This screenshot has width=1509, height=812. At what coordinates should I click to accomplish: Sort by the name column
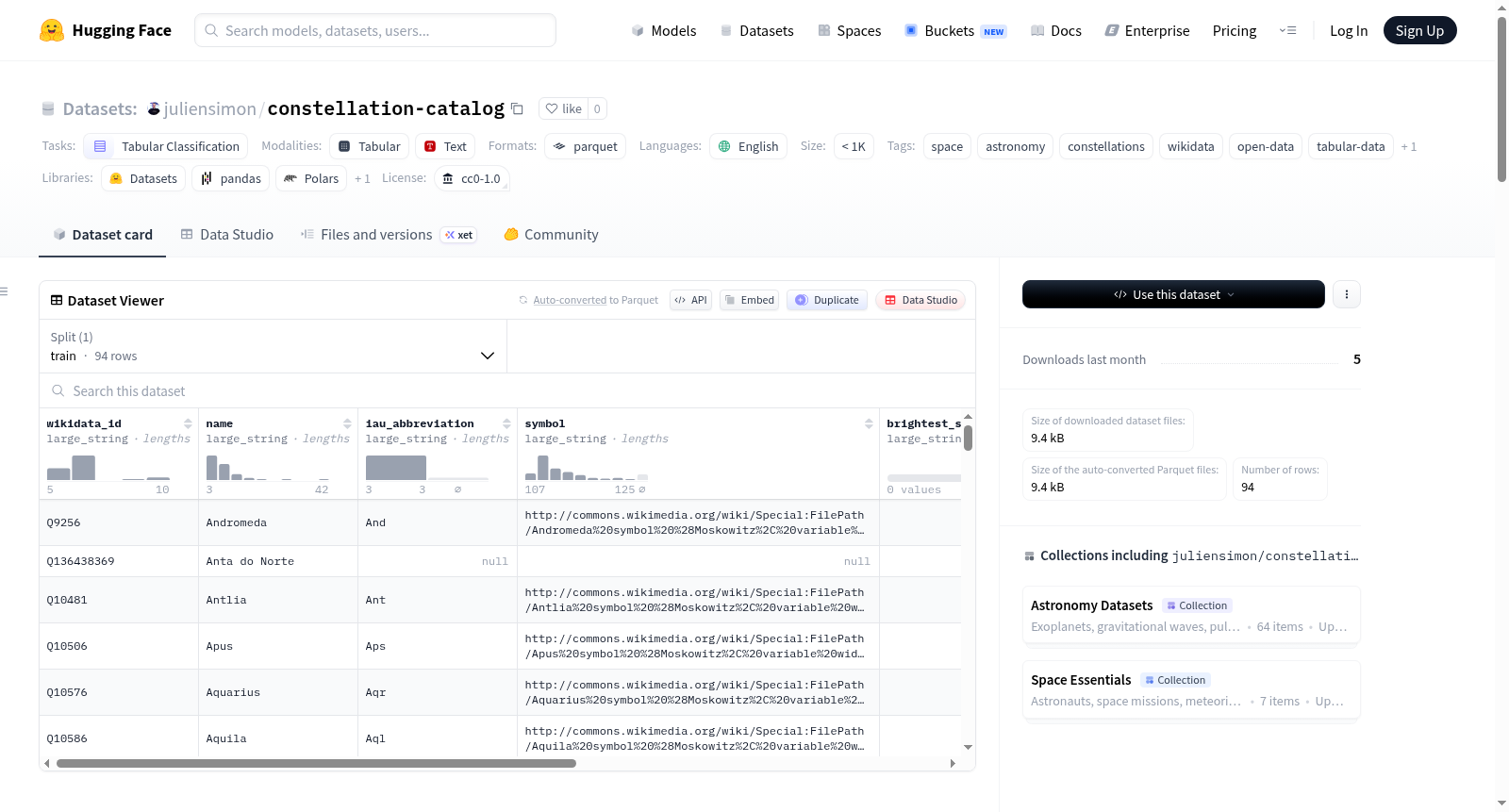[348, 423]
